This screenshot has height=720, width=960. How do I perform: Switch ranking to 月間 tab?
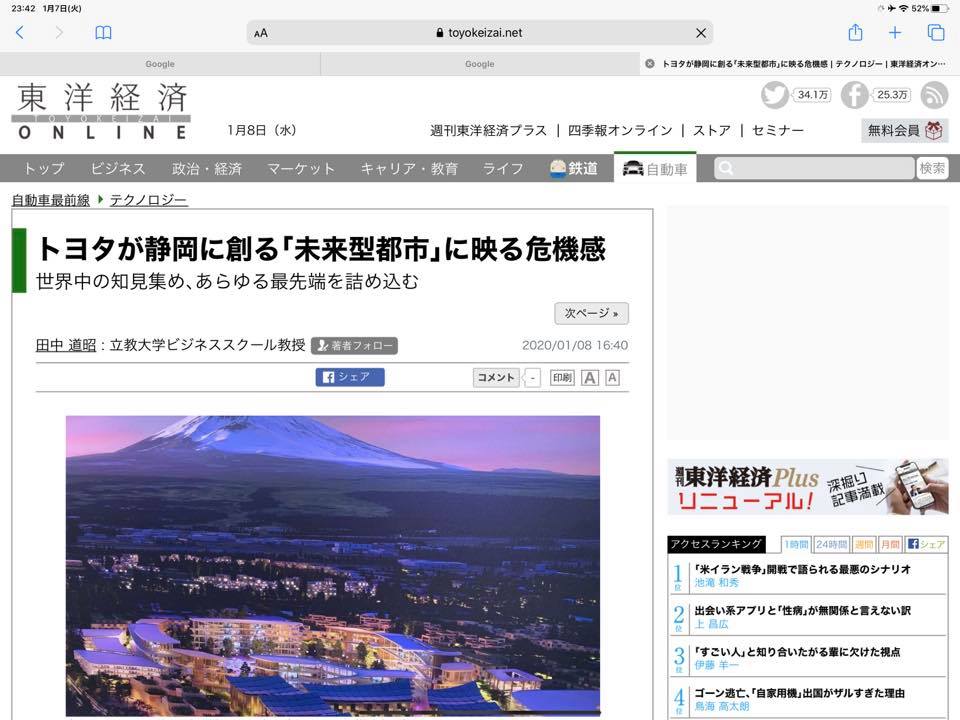coord(890,544)
